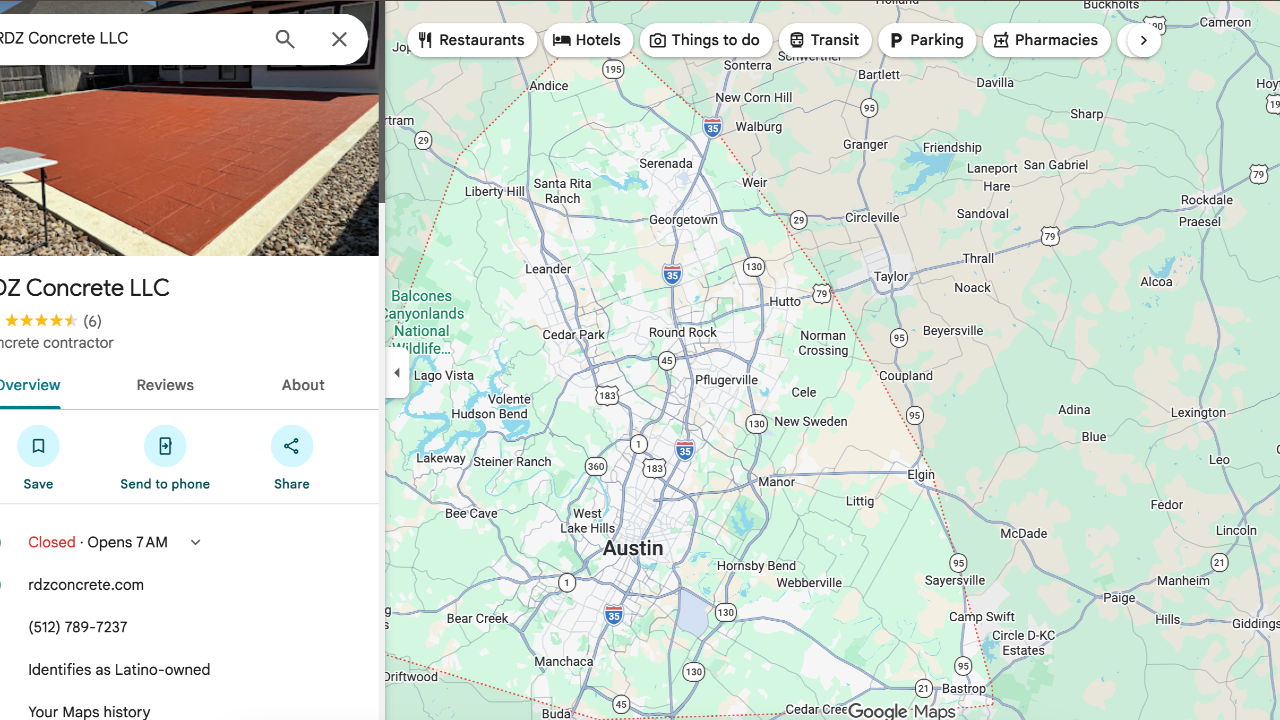Click the McDade label on map
This screenshot has width=1280, height=720.
pos(1023,534)
